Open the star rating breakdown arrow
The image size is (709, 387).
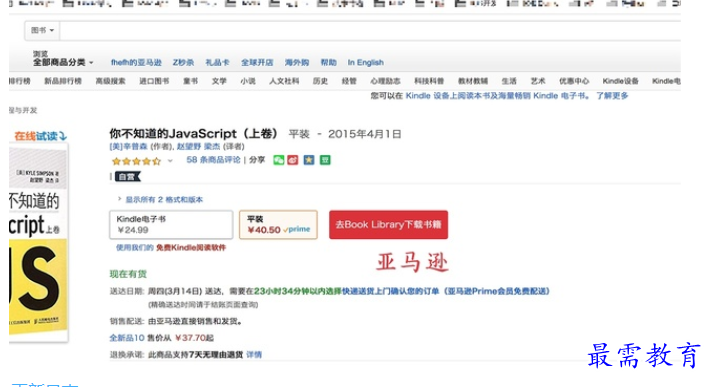tap(170, 160)
